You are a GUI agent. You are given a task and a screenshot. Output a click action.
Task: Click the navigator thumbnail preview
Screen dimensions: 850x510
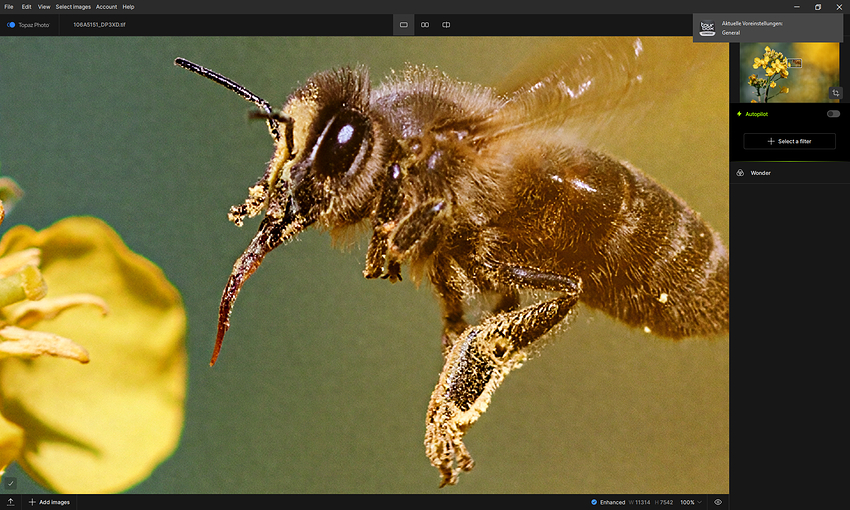tap(789, 73)
